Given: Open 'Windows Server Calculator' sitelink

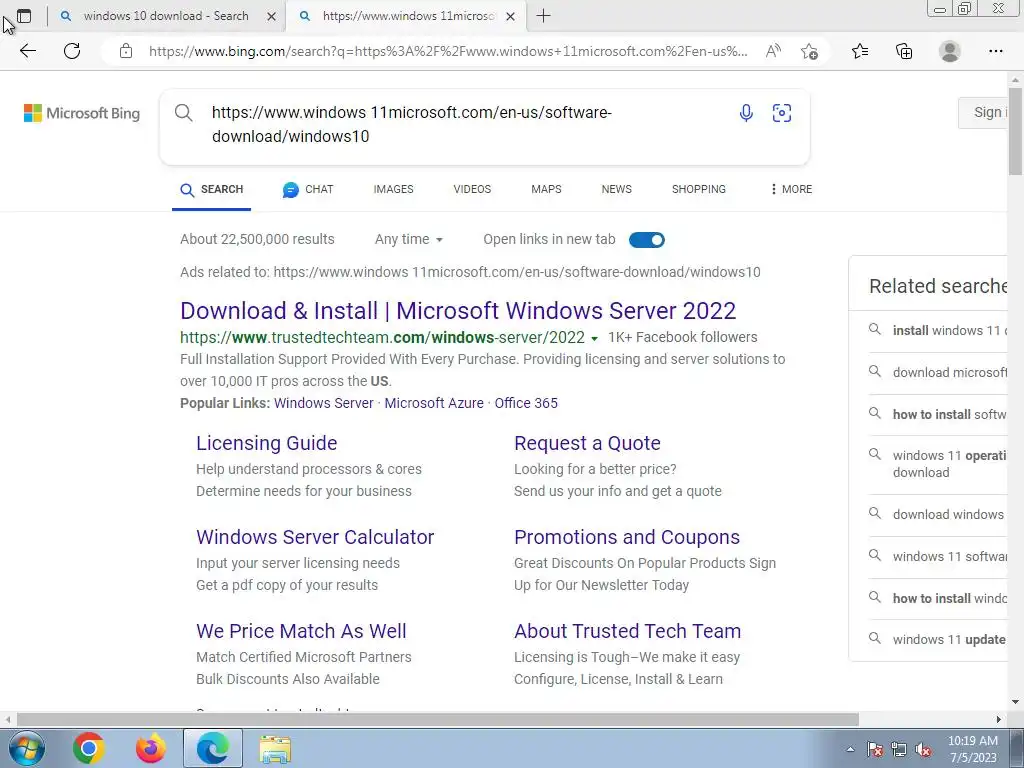Looking at the screenshot, I should [x=315, y=537].
